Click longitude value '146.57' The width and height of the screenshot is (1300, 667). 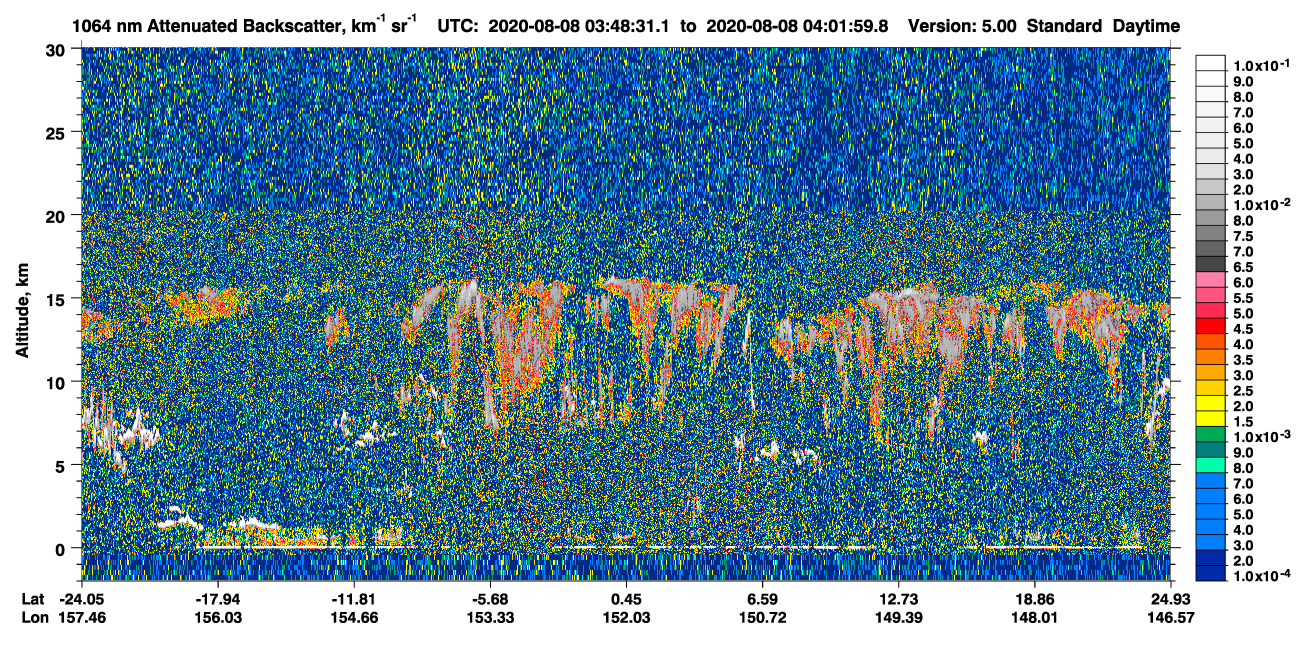coord(1171,618)
